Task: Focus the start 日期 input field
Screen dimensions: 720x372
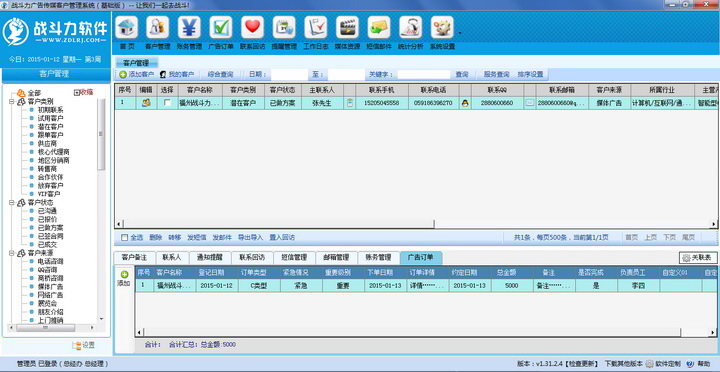Action: [289, 74]
